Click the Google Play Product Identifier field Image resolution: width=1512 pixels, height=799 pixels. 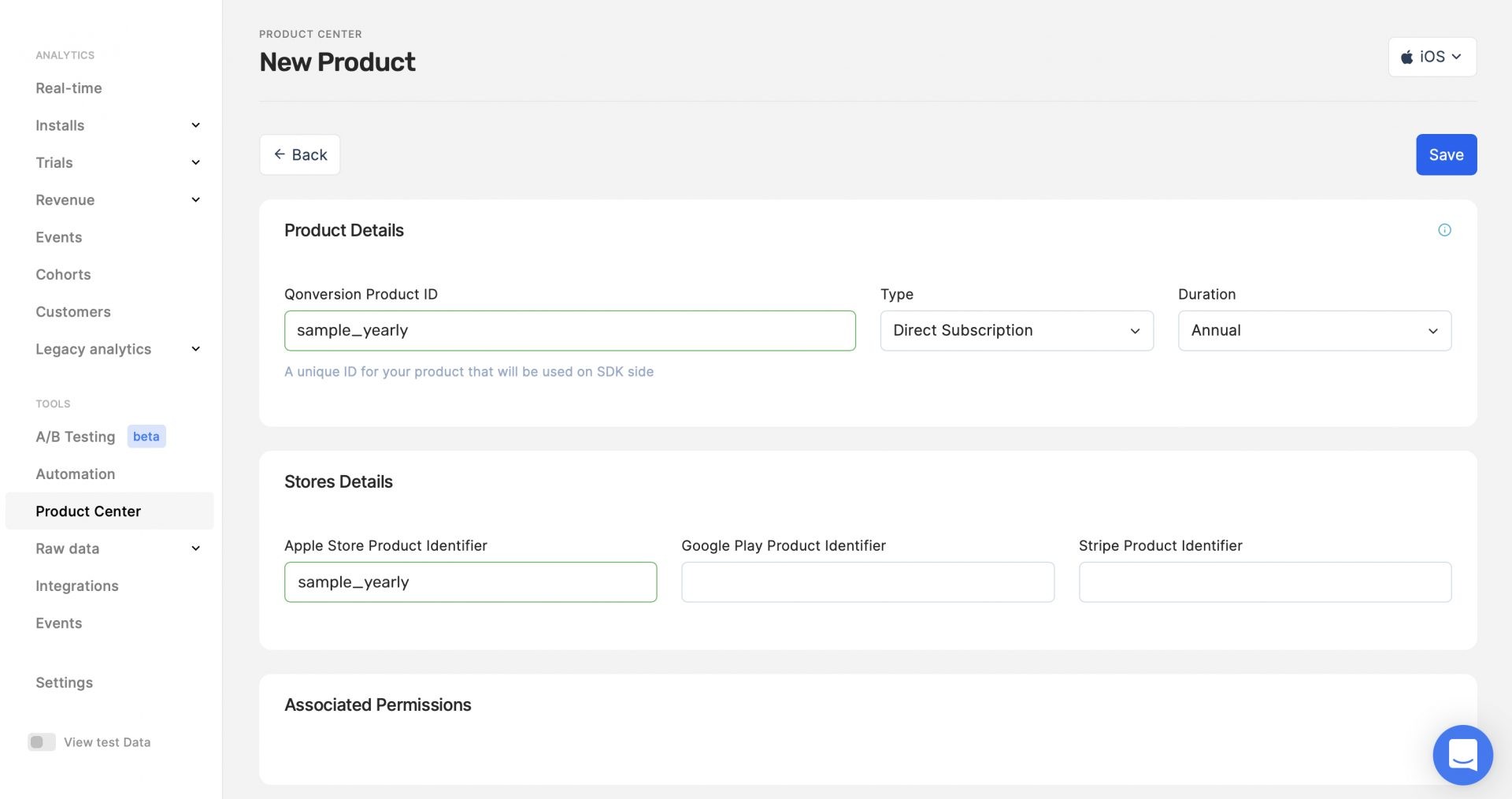pyautogui.click(x=867, y=582)
